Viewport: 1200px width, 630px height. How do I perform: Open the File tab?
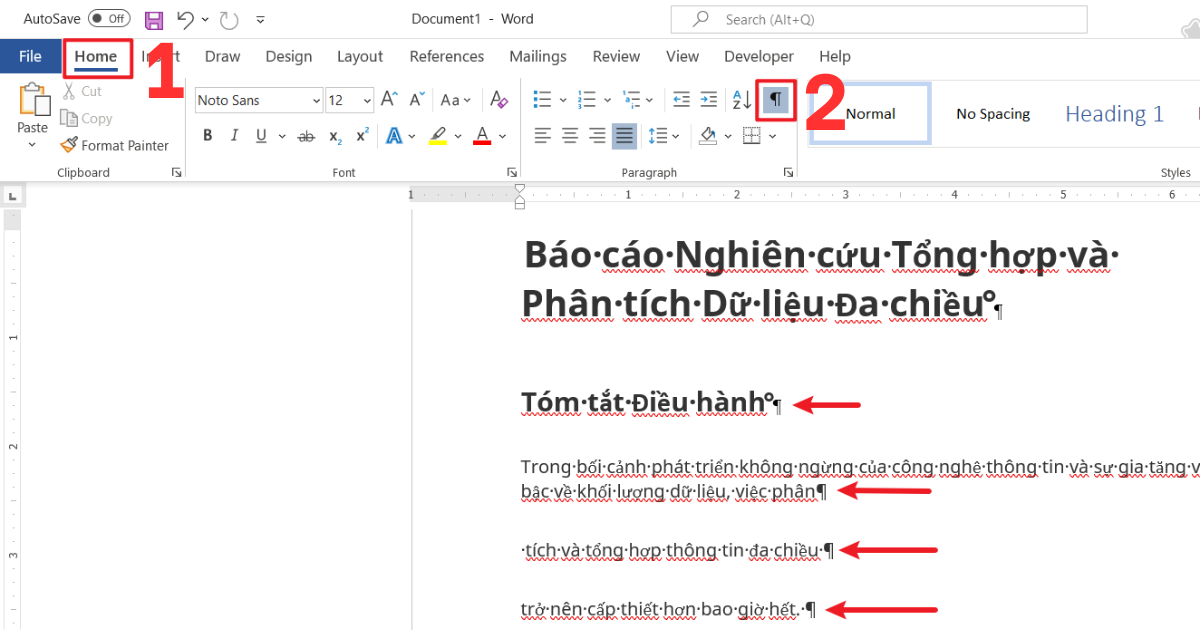coord(30,56)
